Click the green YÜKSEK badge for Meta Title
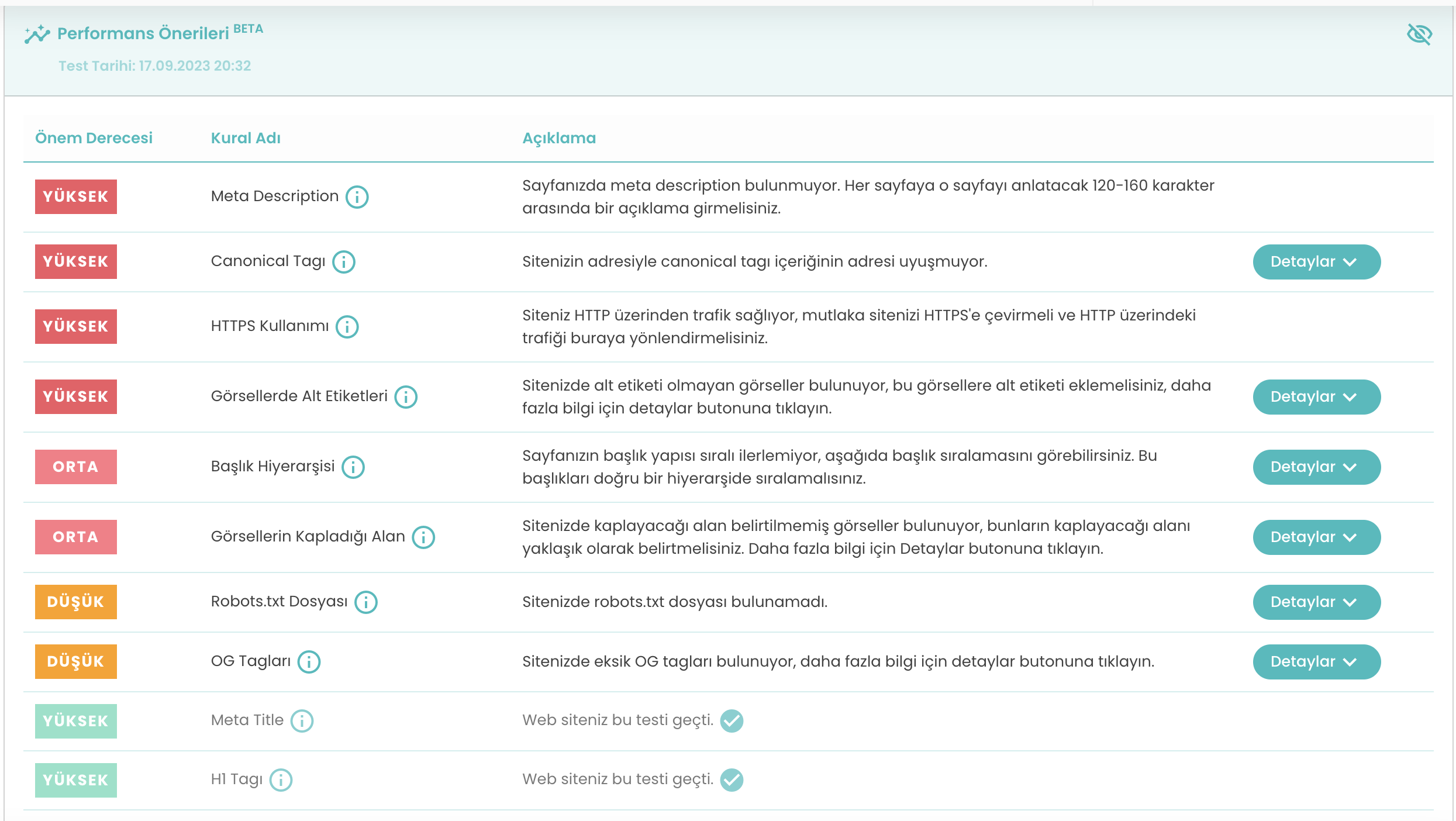Screen dimensions: 1456x821 pyautogui.click(x=76, y=721)
